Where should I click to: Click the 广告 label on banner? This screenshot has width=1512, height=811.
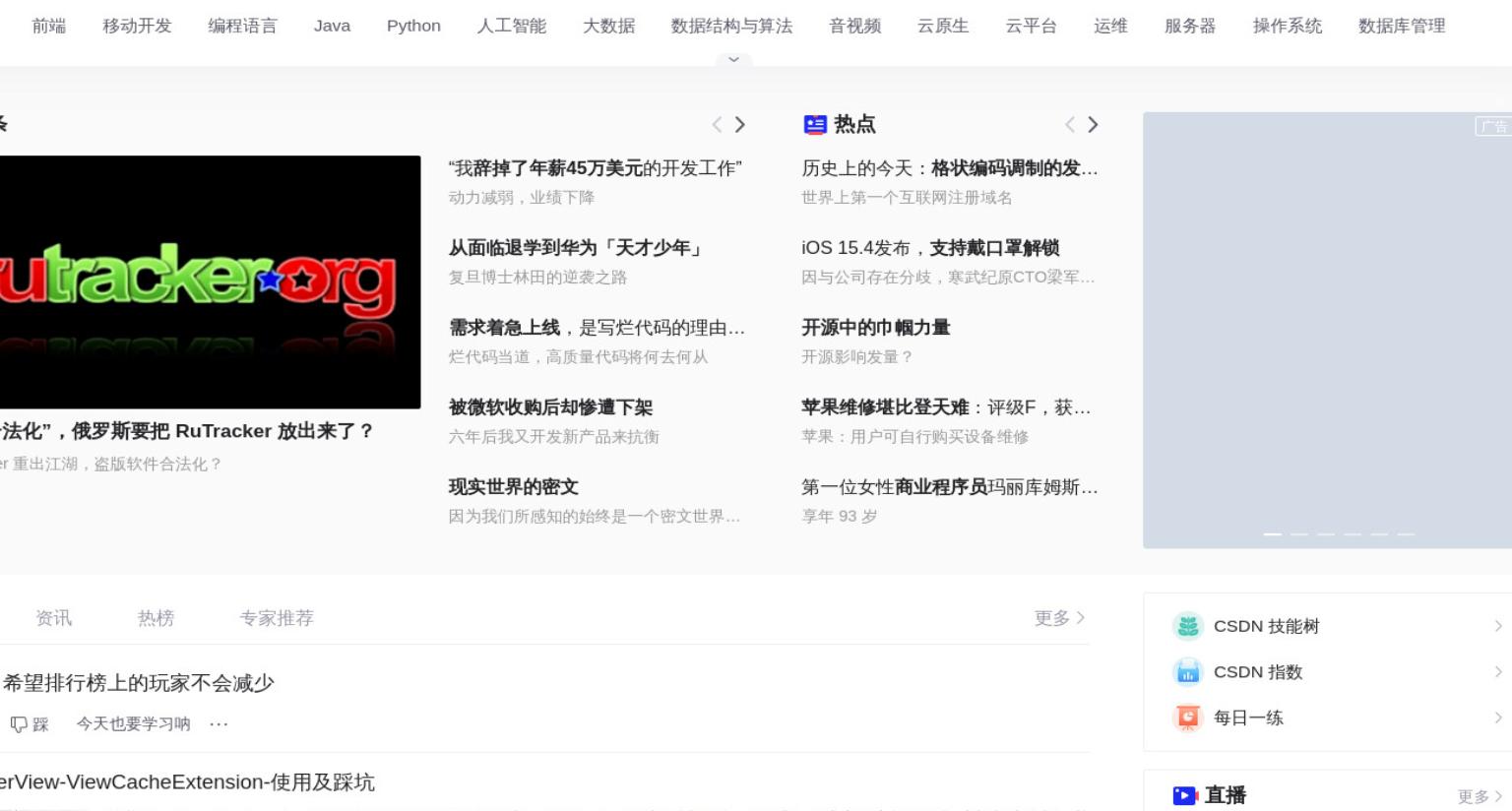[1493, 126]
